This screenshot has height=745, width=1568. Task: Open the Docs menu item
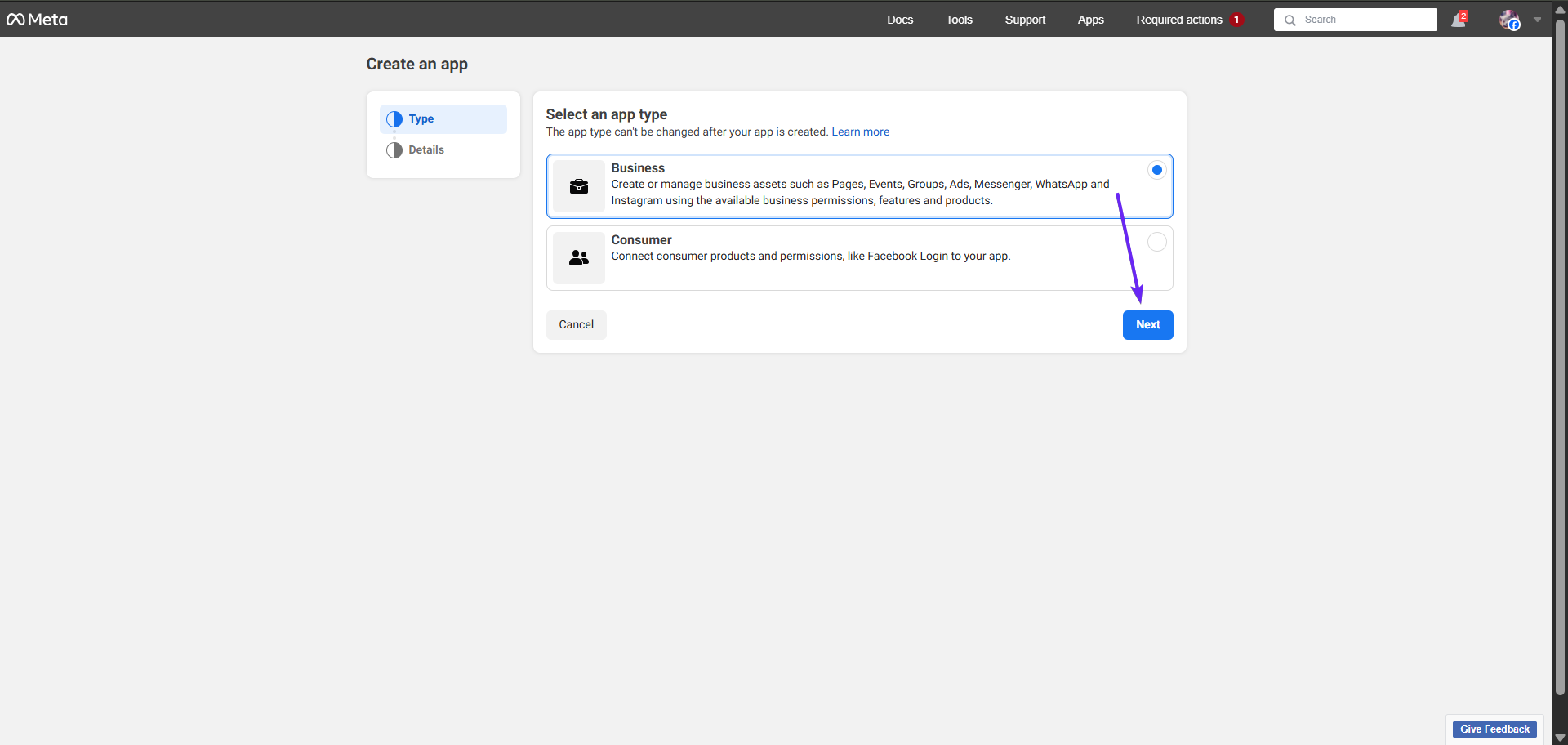pyautogui.click(x=900, y=20)
